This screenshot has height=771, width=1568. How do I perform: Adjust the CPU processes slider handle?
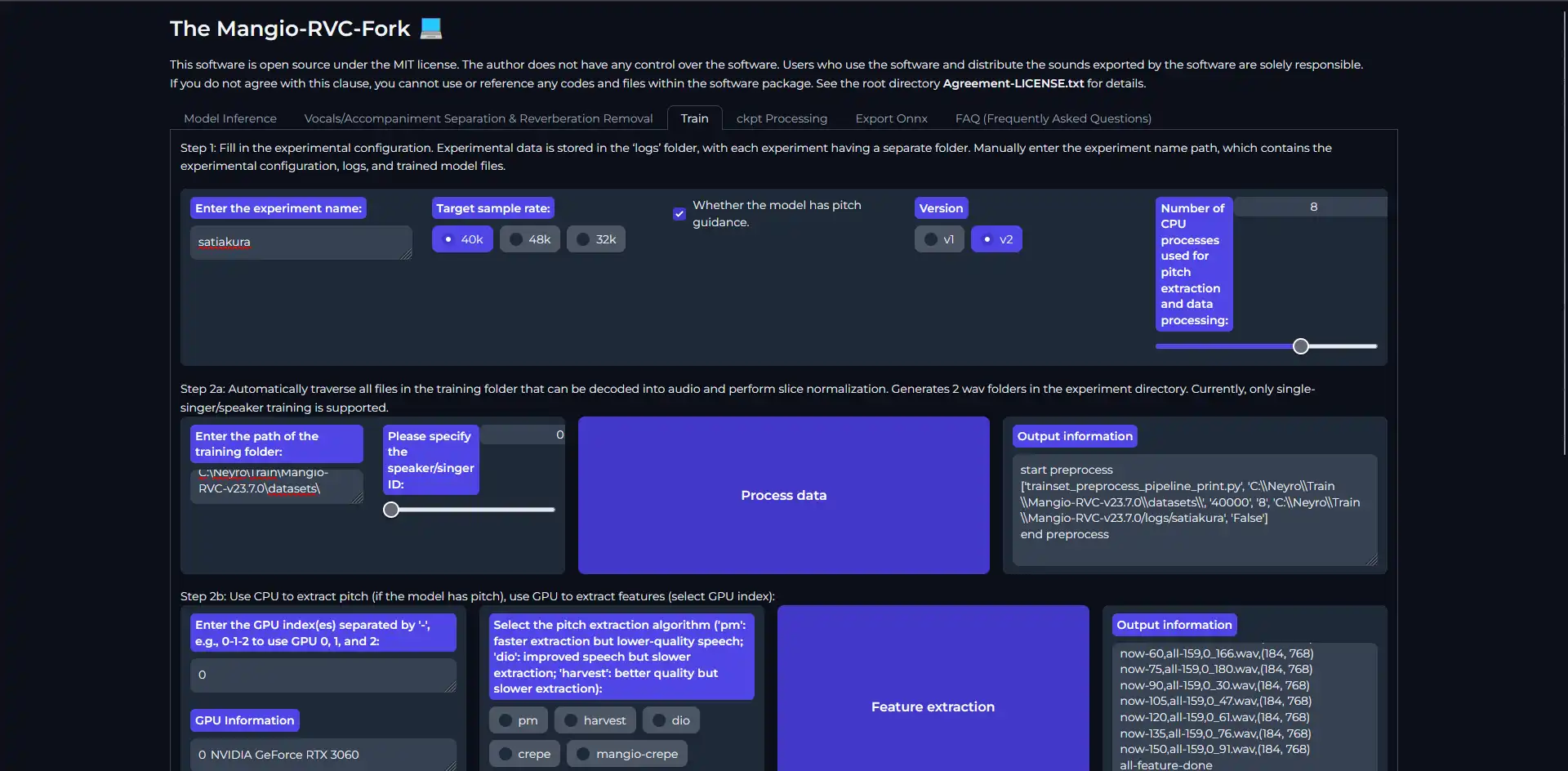click(1301, 346)
